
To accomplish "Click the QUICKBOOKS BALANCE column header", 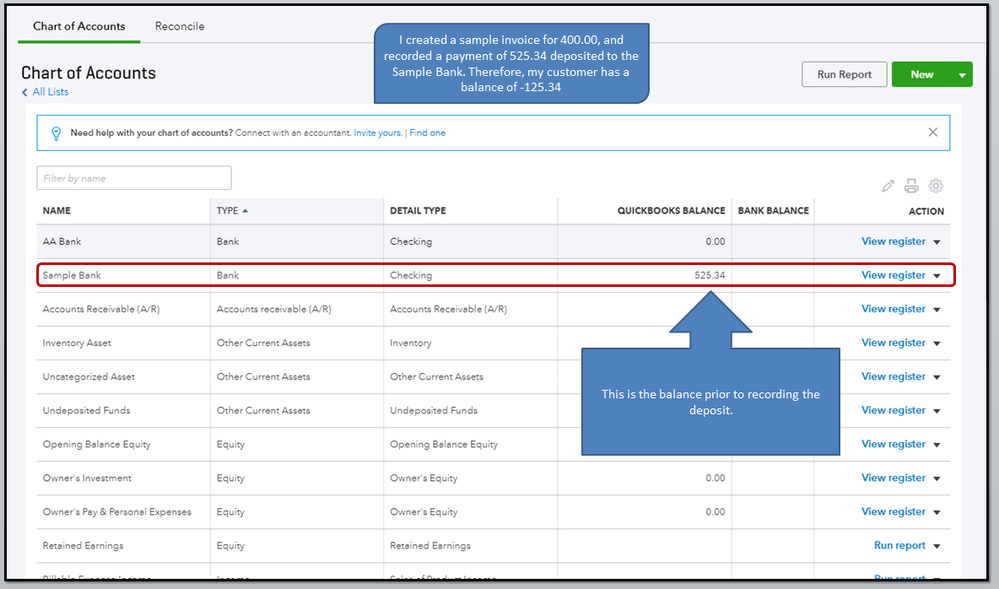I will click(x=671, y=211).
